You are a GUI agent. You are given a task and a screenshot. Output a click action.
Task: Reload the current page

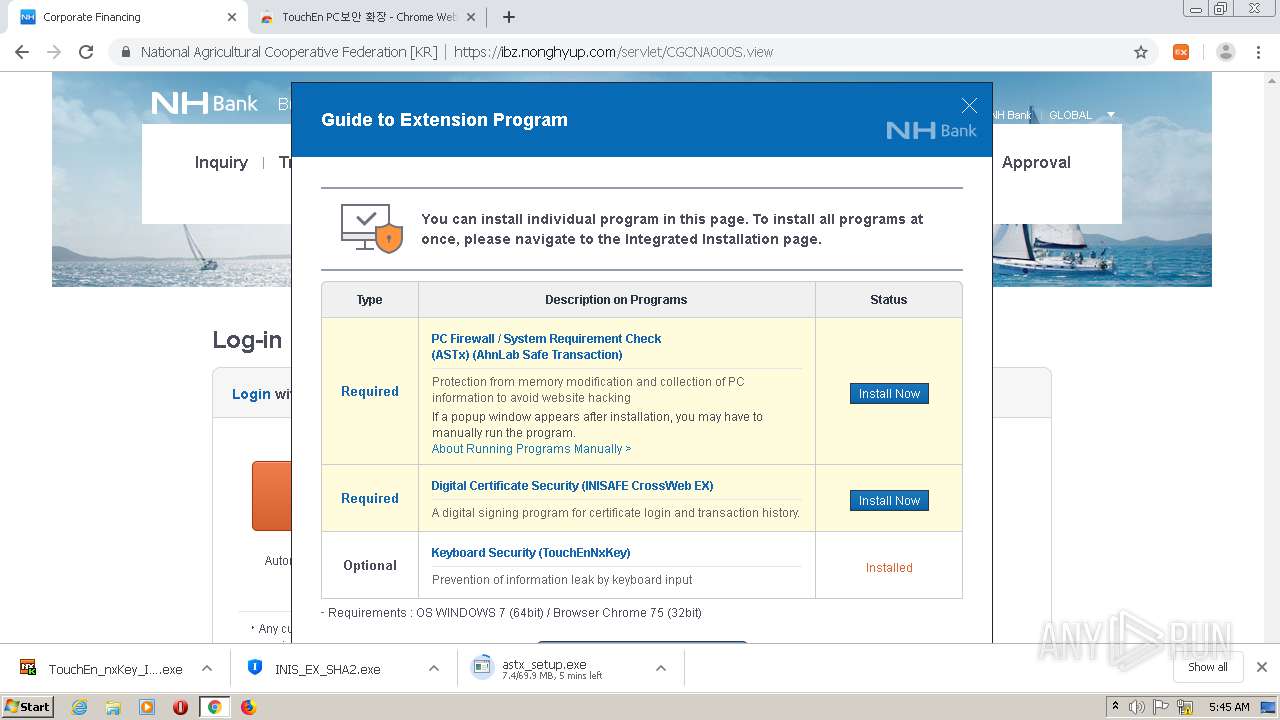tap(86, 52)
